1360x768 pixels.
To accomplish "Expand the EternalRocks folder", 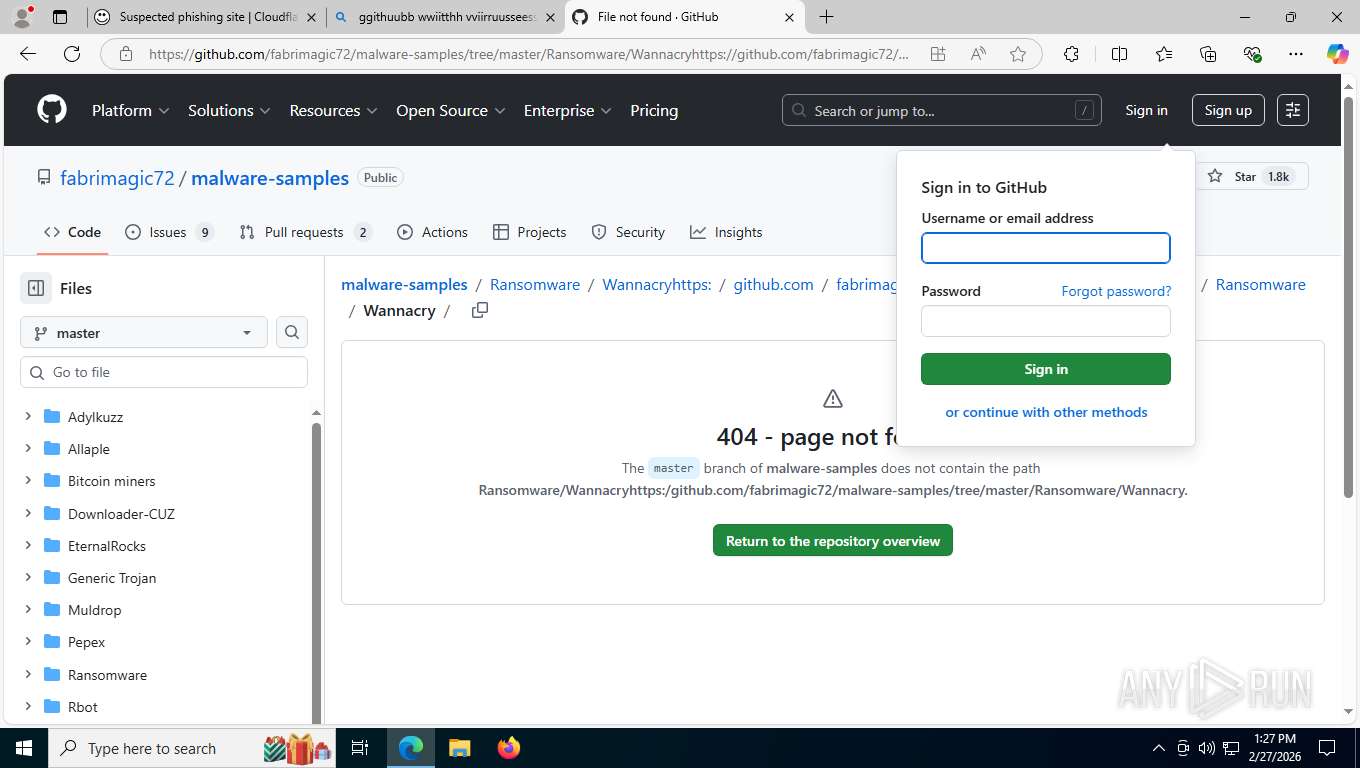I will point(28,545).
